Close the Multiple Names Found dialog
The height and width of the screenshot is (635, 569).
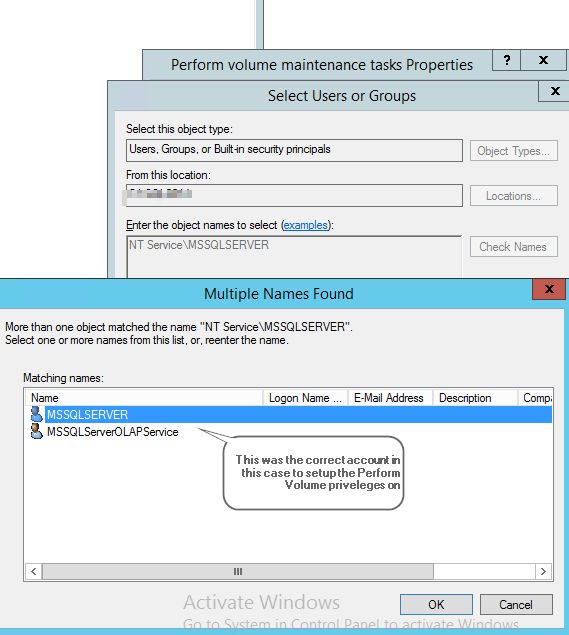coord(549,289)
